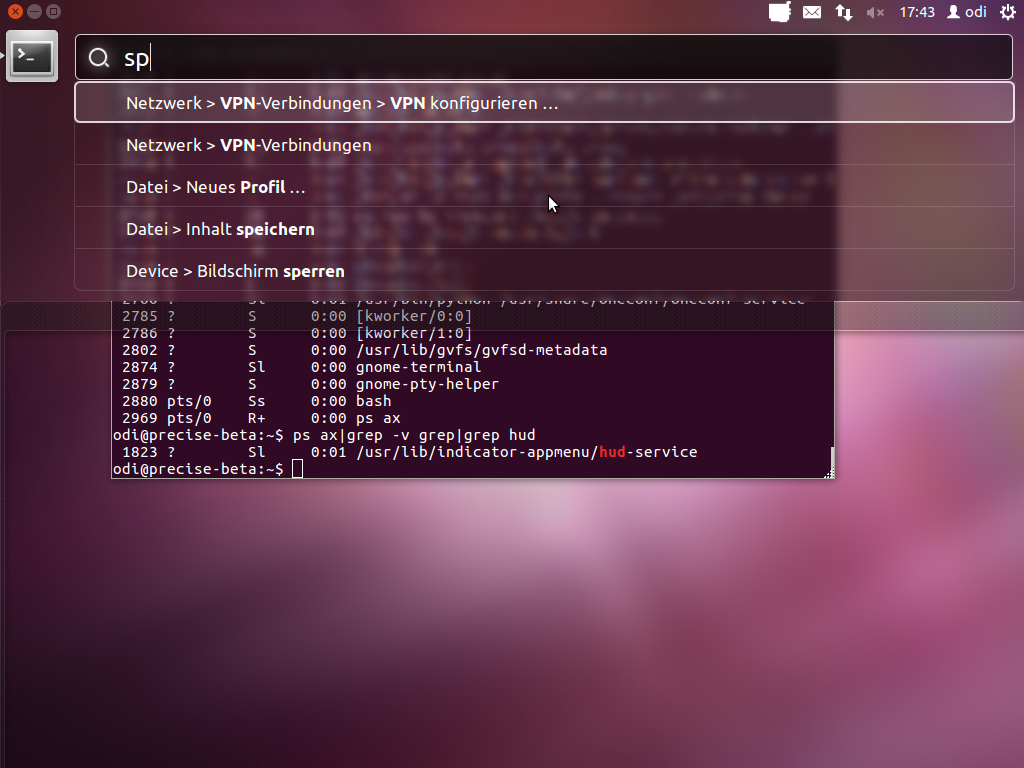Click the '2880 pts/0 bash' line
1024x768 pixels.
coord(257,401)
